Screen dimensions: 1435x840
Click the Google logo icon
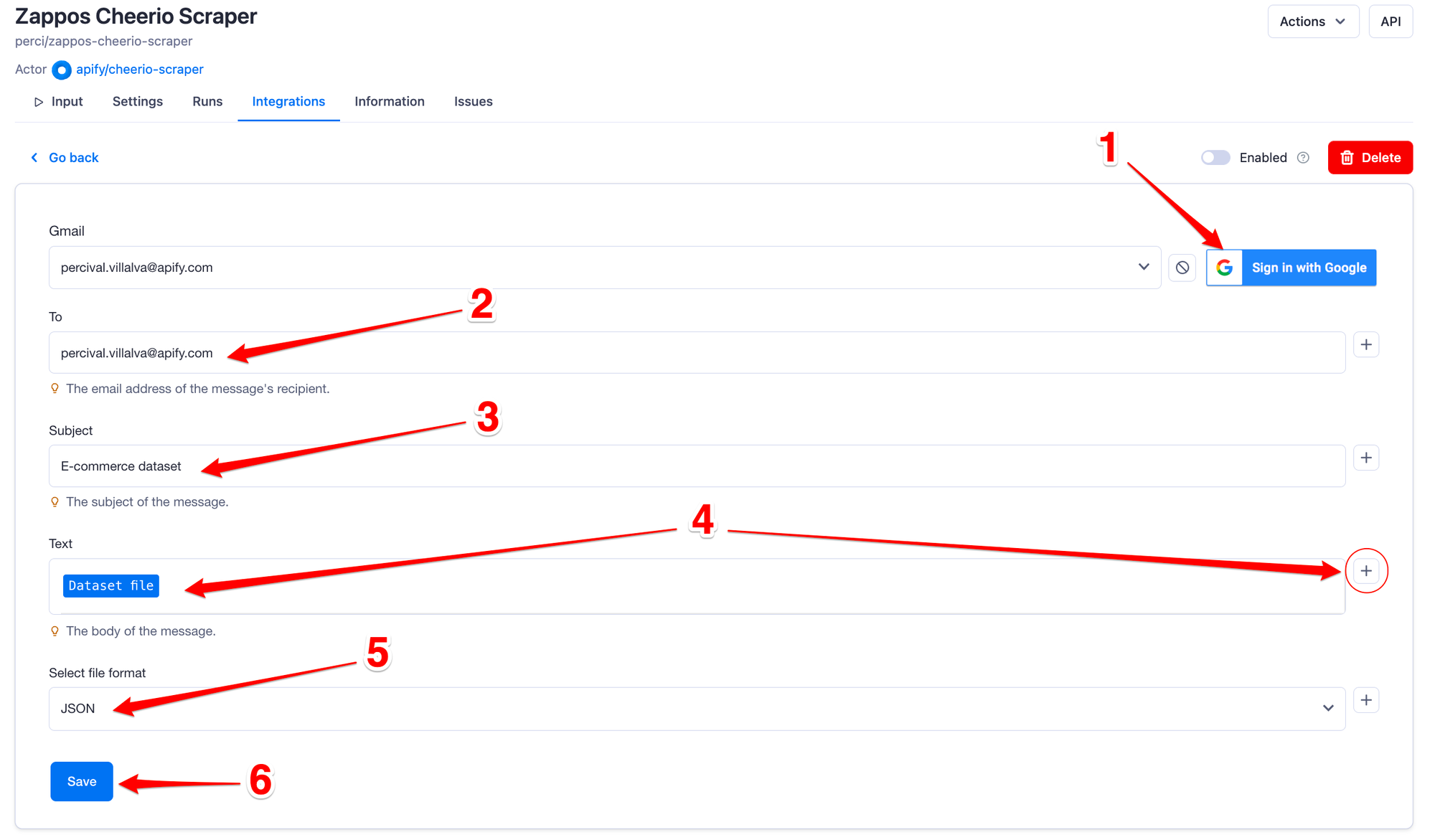(1225, 267)
